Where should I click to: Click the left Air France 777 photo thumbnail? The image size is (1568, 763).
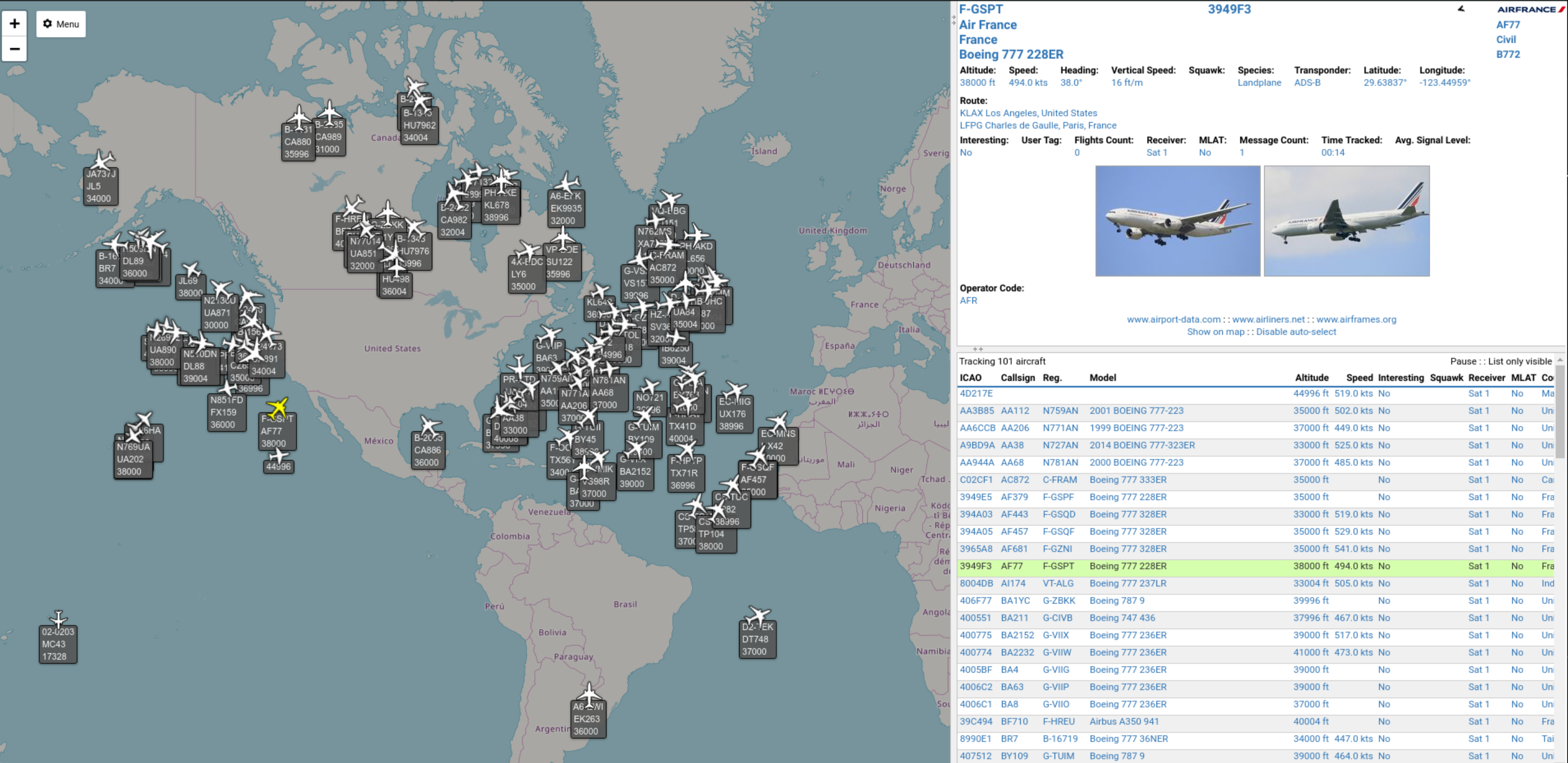click(1177, 221)
